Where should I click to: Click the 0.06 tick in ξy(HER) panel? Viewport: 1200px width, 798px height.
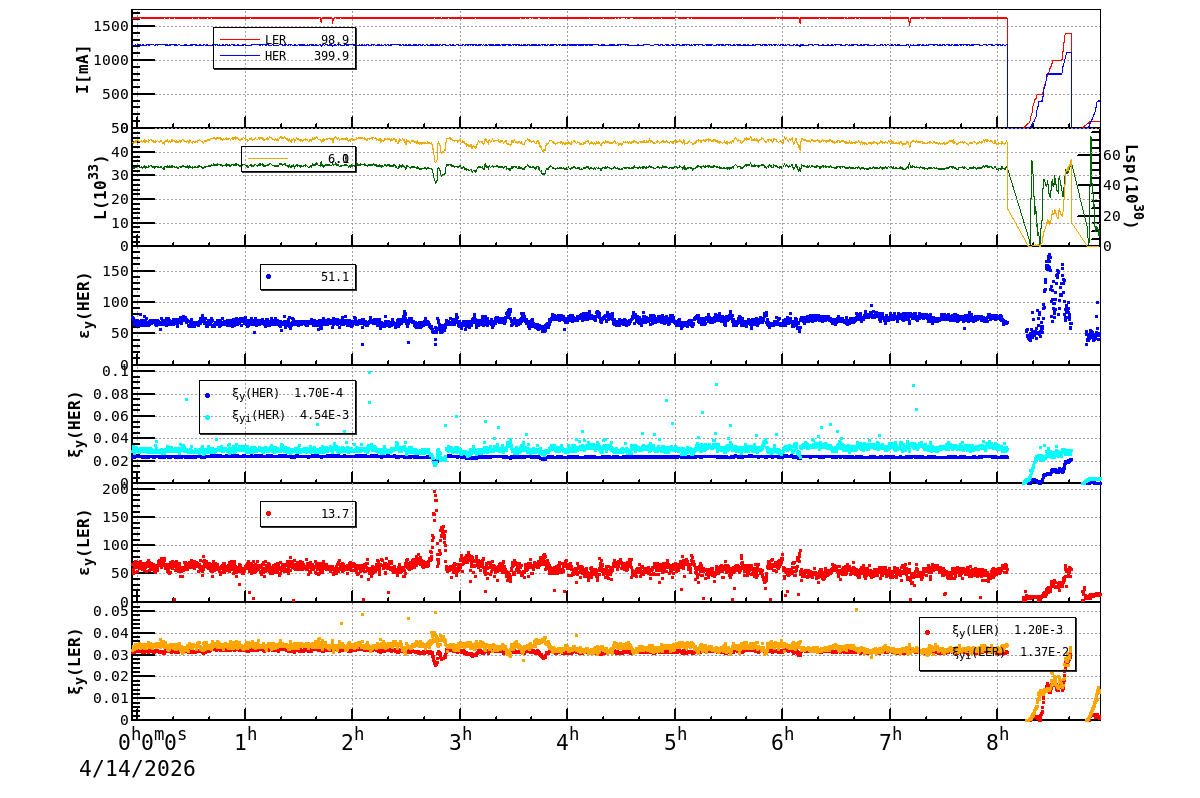pyautogui.click(x=112, y=416)
